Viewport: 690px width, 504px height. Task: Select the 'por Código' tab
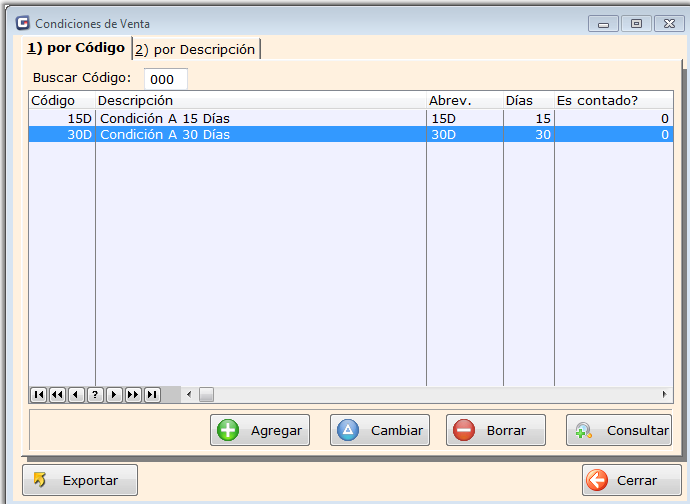76,48
